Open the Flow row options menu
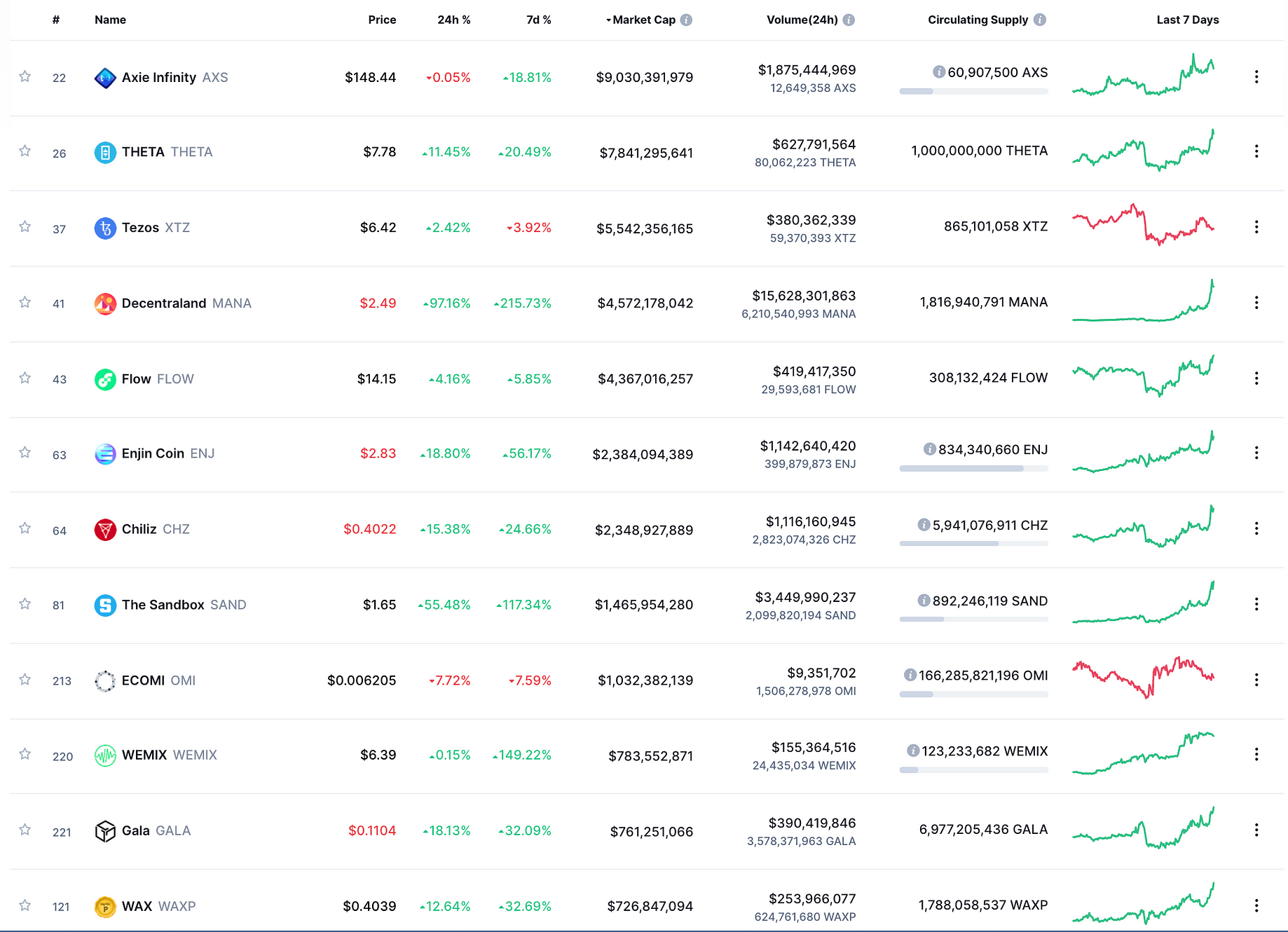 (x=1256, y=378)
